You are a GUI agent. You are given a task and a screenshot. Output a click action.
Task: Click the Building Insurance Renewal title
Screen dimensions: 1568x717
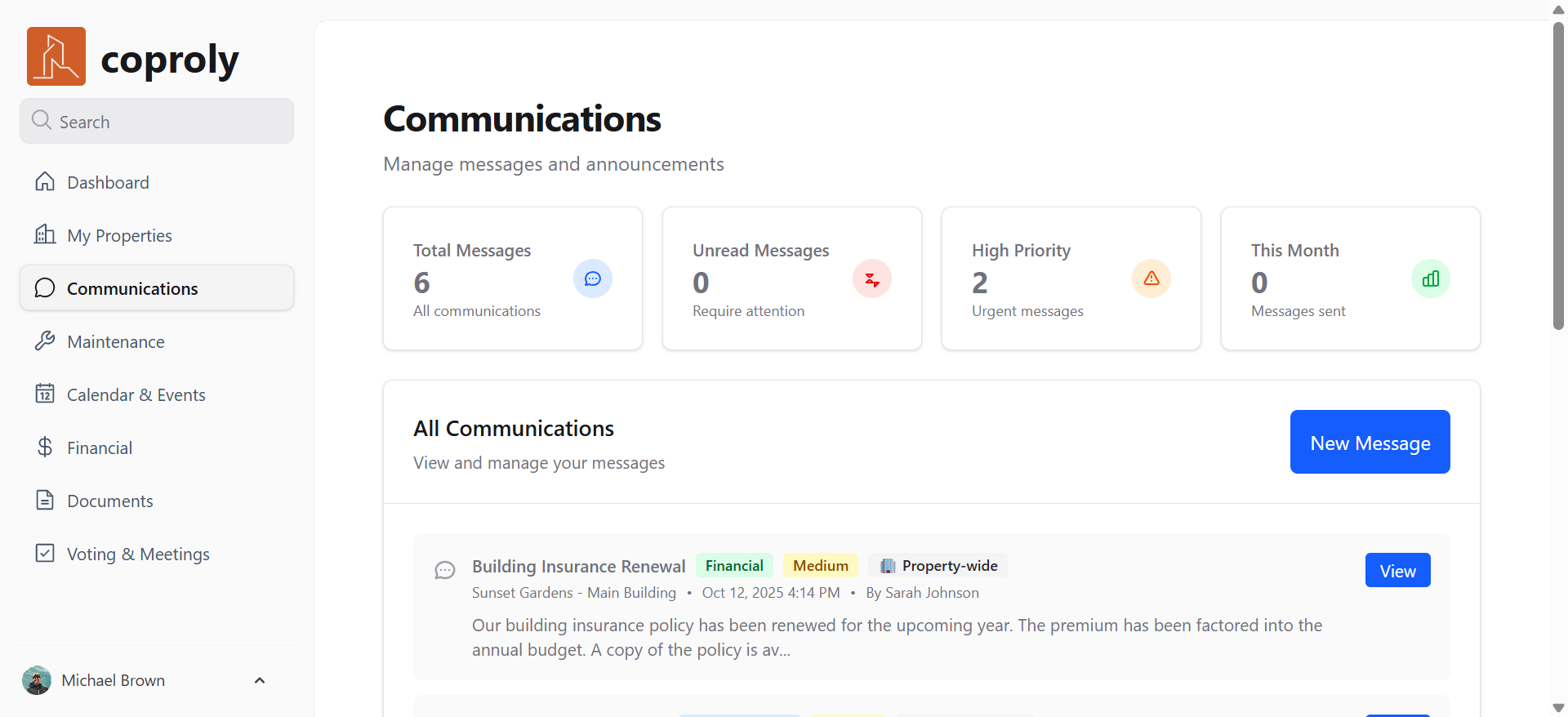point(579,566)
